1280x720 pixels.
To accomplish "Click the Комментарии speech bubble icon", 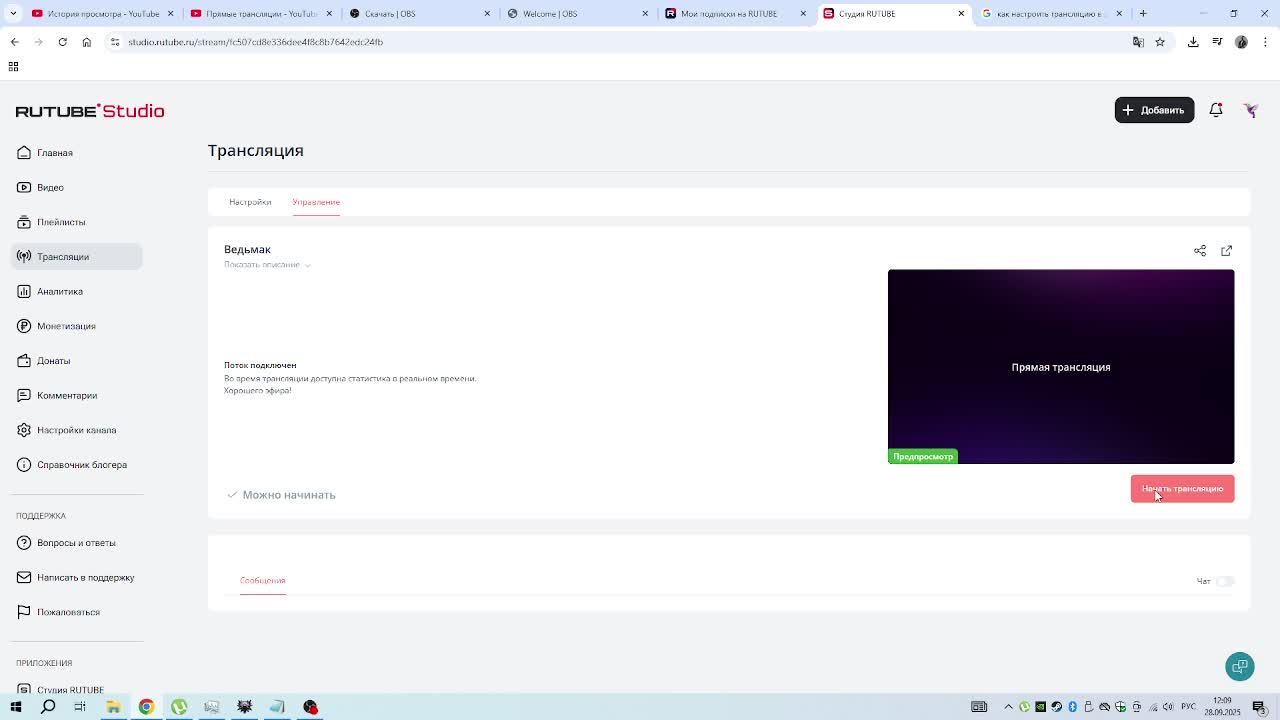I will point(24,395).
